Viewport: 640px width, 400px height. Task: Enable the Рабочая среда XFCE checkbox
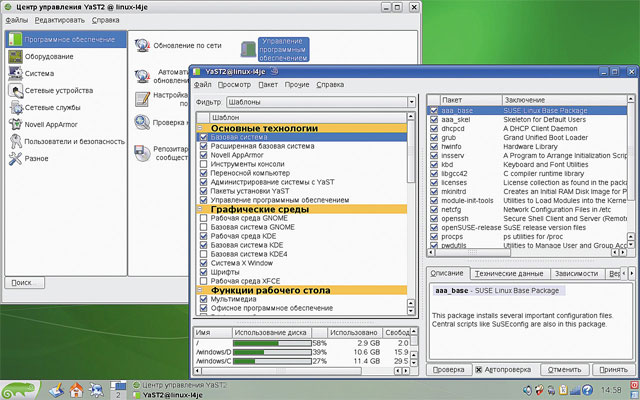coord(203,281)
